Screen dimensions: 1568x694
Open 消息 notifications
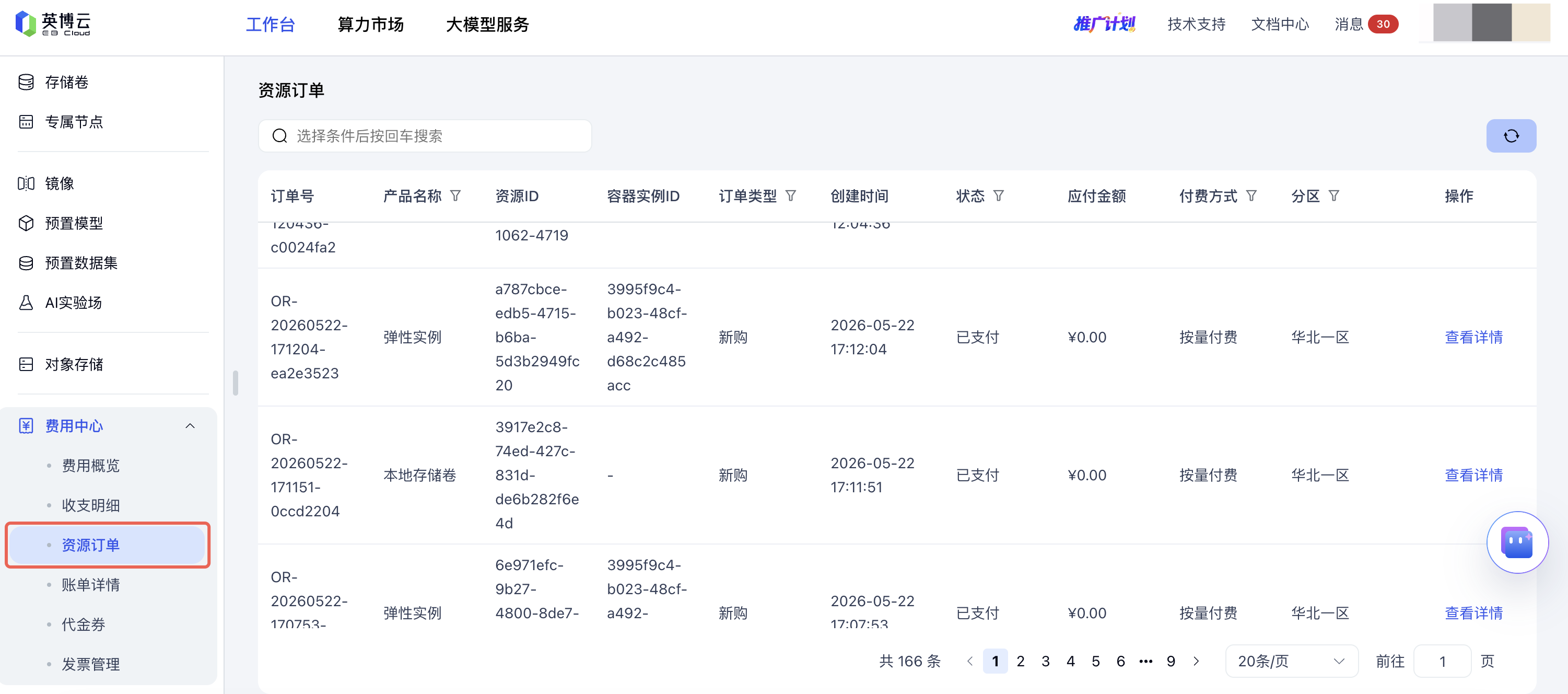tap(1348, 24)
